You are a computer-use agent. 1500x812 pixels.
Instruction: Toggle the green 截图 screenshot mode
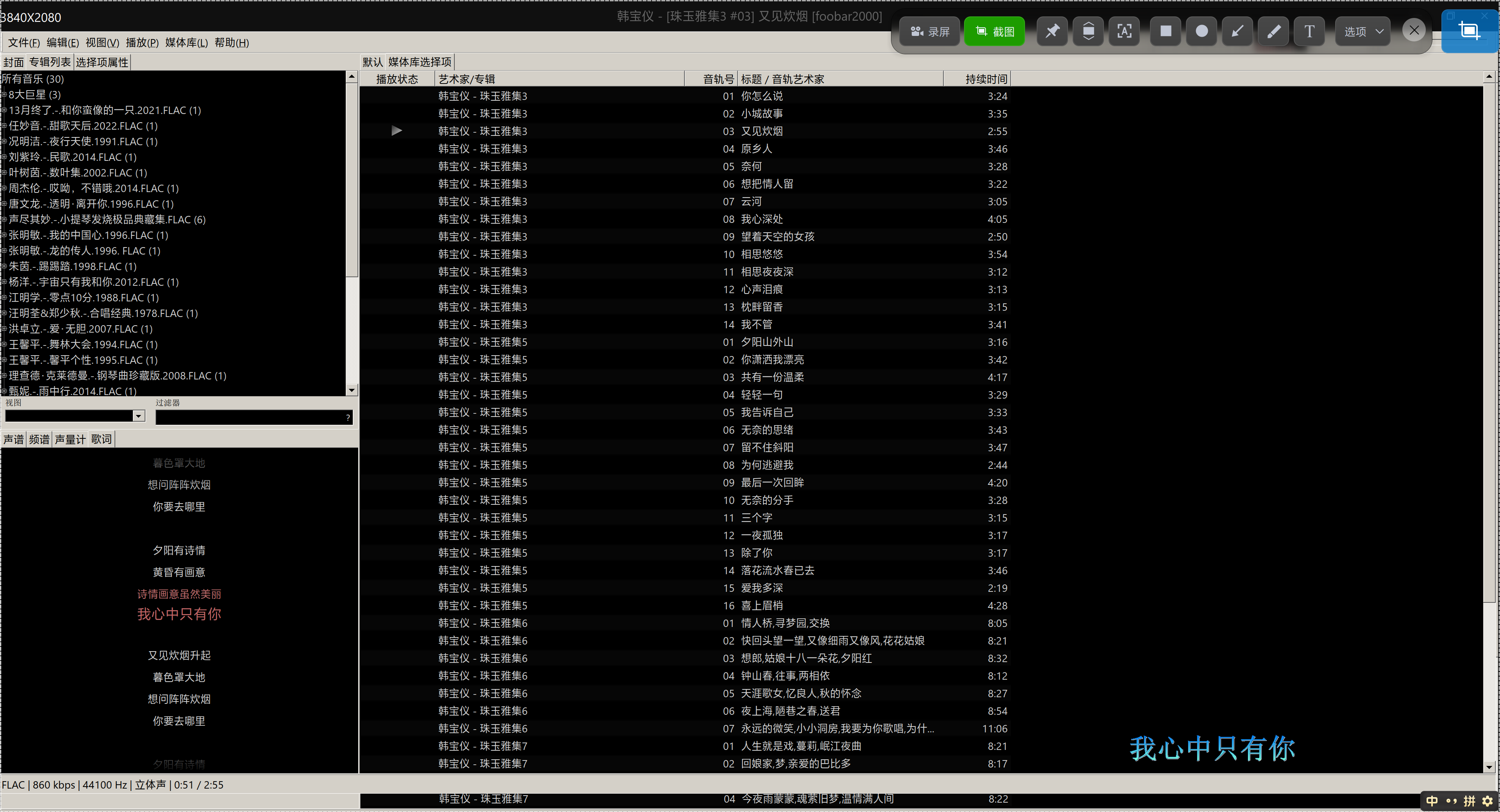tap(995, 32)
